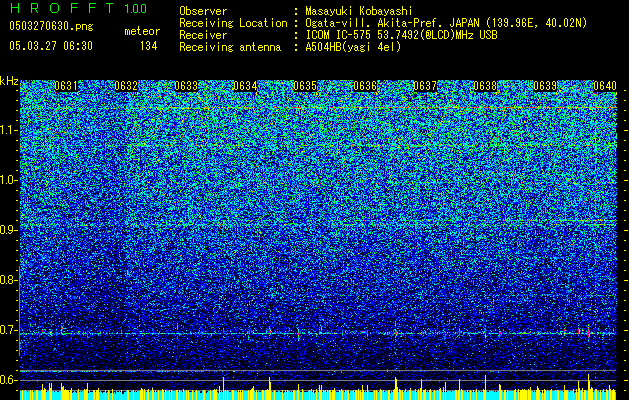Click the 0635 time marker
The width and height of the screenshot is (629, 400).
pyautogui.click(x=305, y=86)
